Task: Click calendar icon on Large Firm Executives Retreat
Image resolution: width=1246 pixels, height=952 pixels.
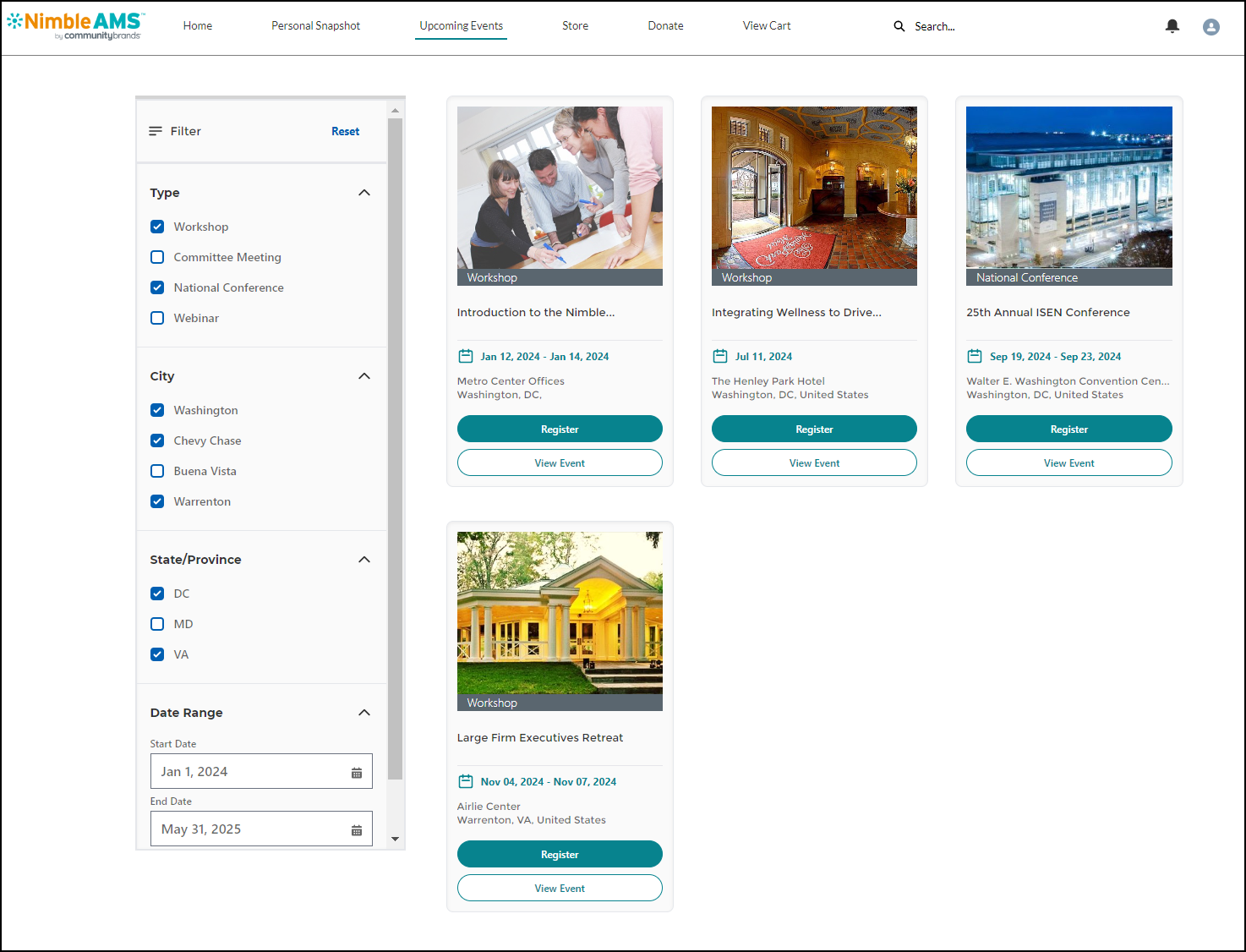Action: pos(465,781)
